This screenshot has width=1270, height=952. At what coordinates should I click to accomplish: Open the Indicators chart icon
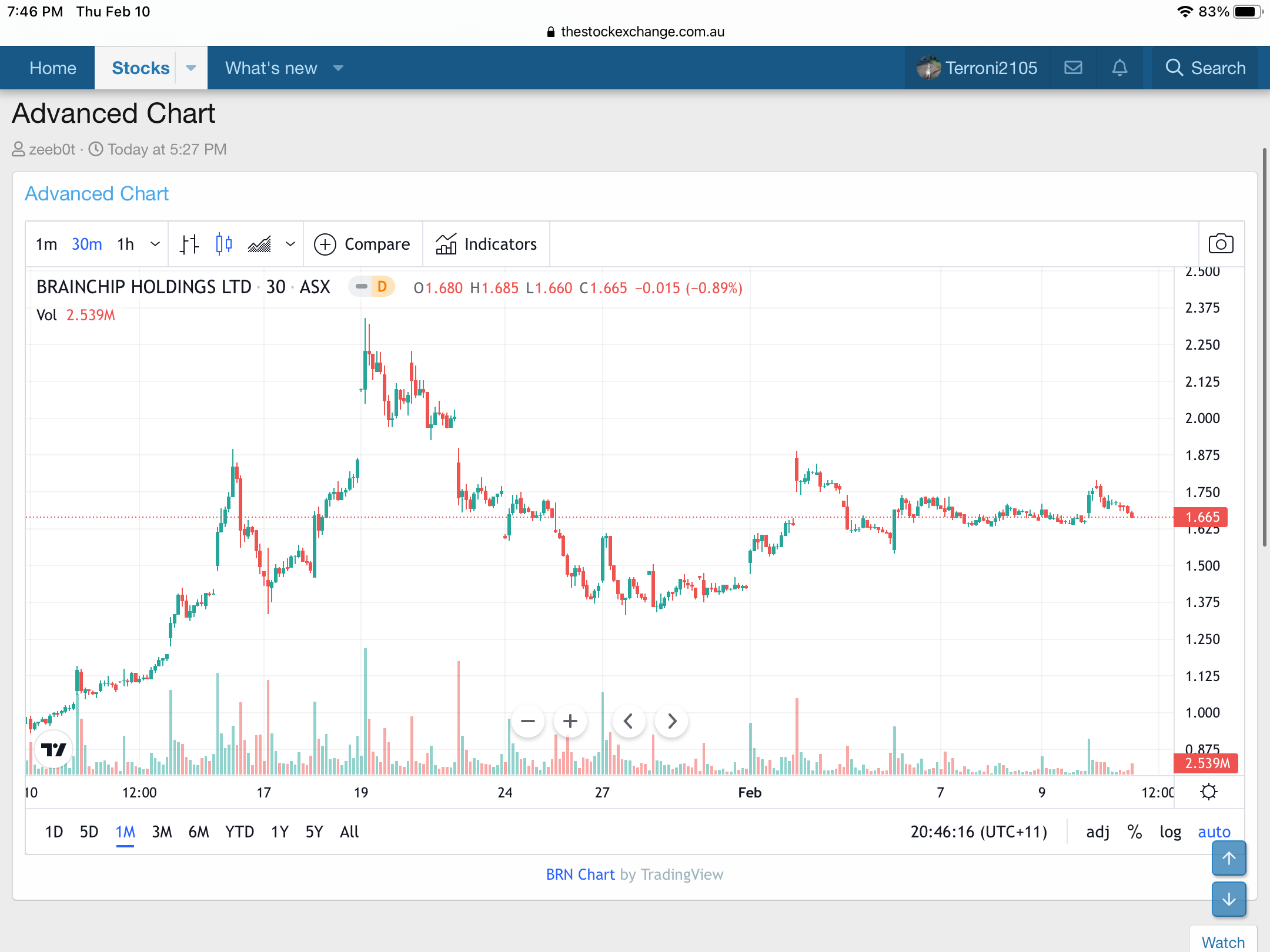tap(446, 244)
